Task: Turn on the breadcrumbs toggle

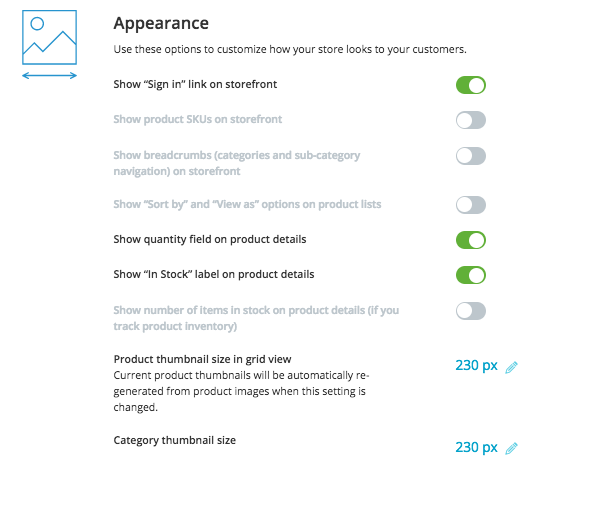Action: pyautogui.click(x=471, y=156)
